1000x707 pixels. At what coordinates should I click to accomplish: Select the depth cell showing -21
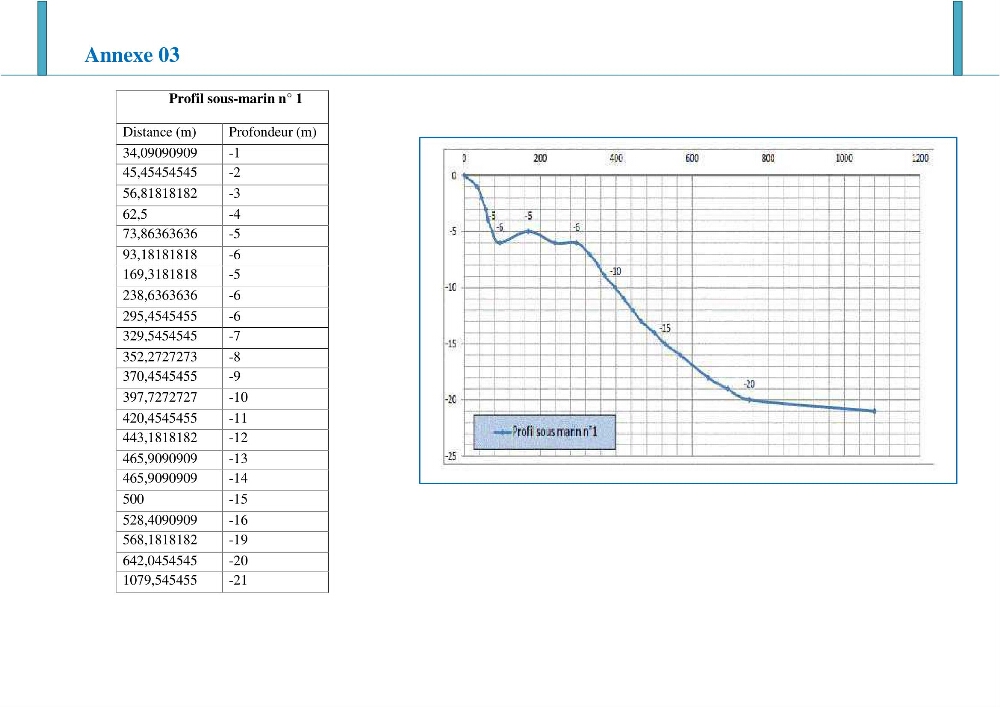pos(276,581)
